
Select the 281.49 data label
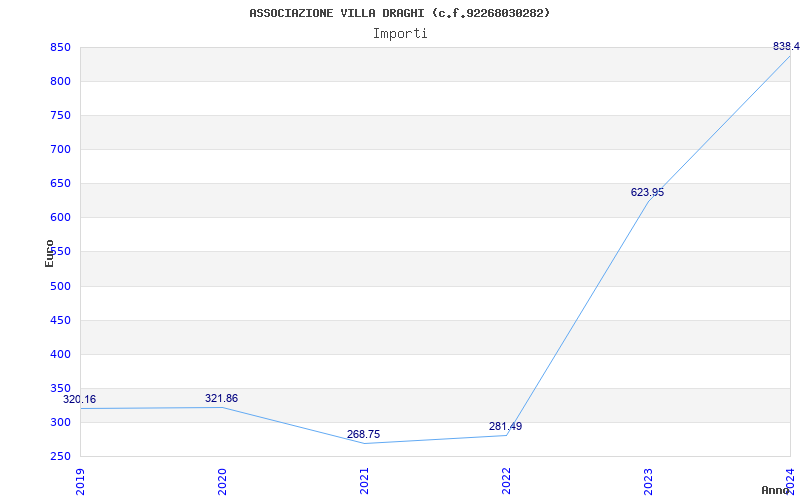tap(505, 427)
